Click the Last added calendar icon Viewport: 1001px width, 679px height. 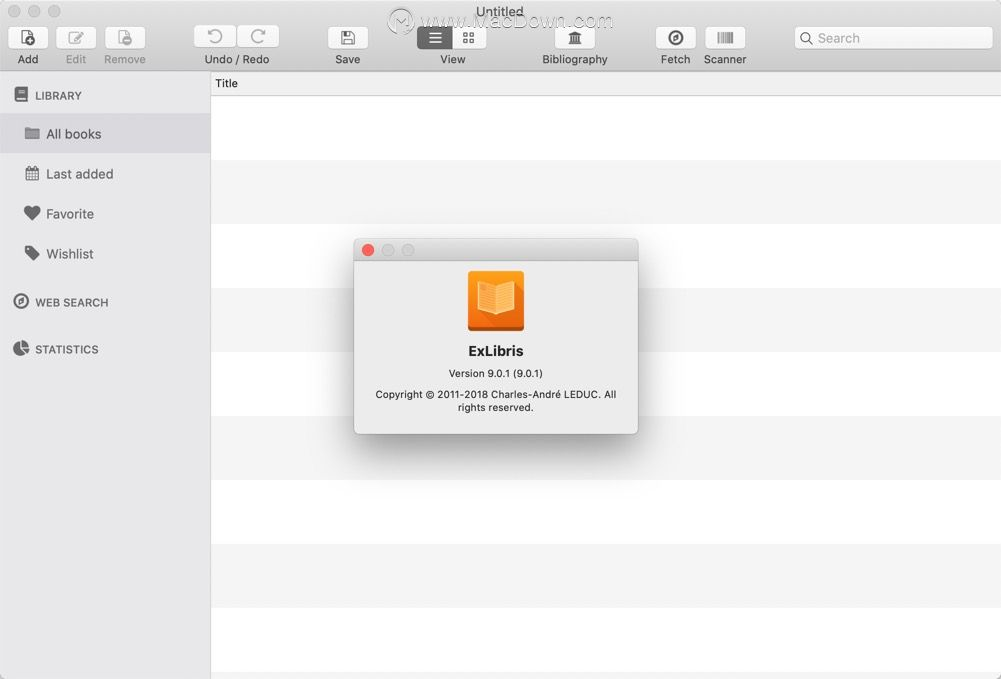[x=32, y=173]
